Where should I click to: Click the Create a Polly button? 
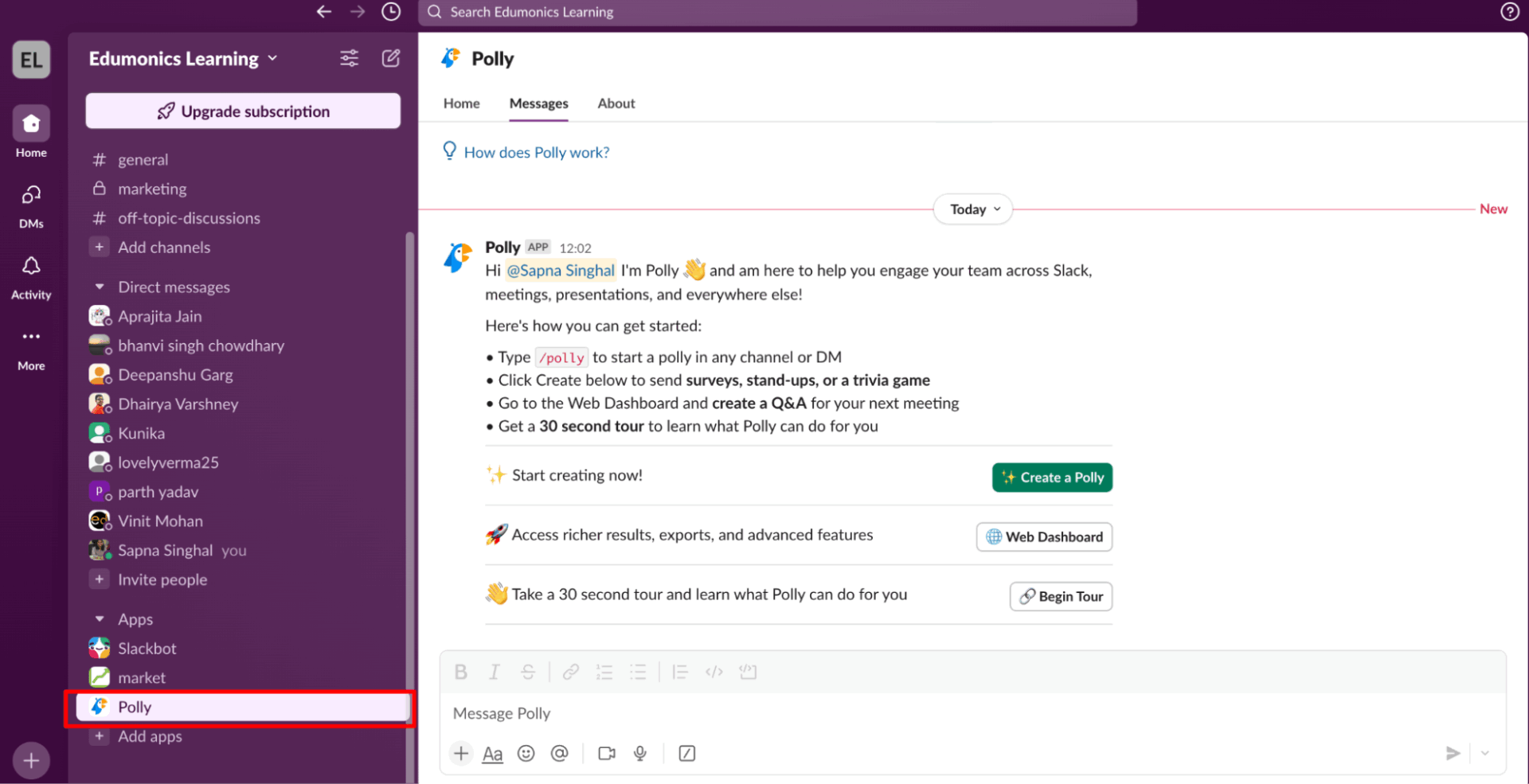pos(1052,478)
